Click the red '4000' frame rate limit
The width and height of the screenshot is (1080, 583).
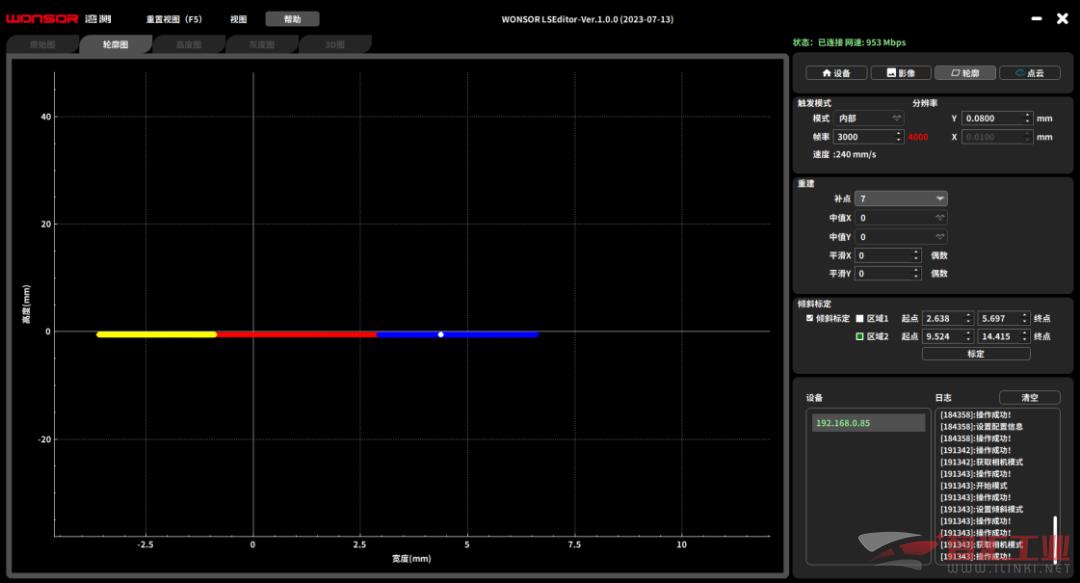pyautogui.click(x=917, y=137)
